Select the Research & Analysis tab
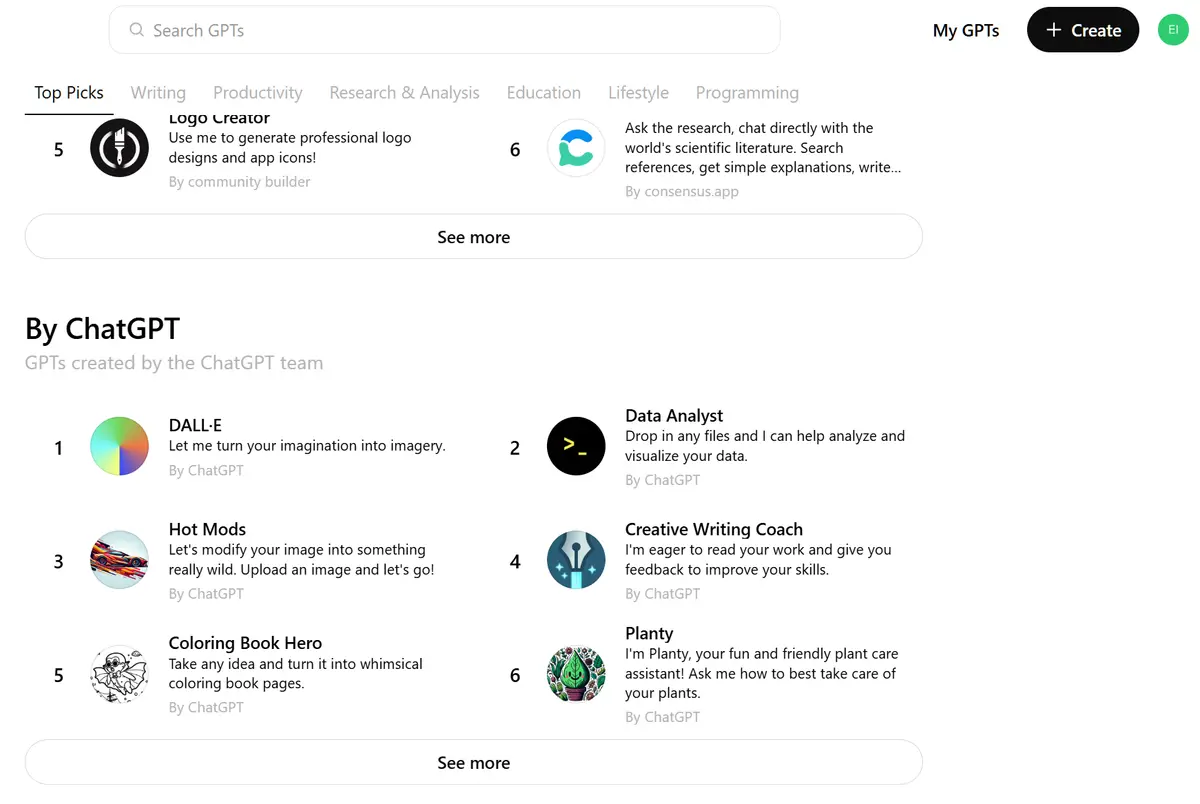 404,93
